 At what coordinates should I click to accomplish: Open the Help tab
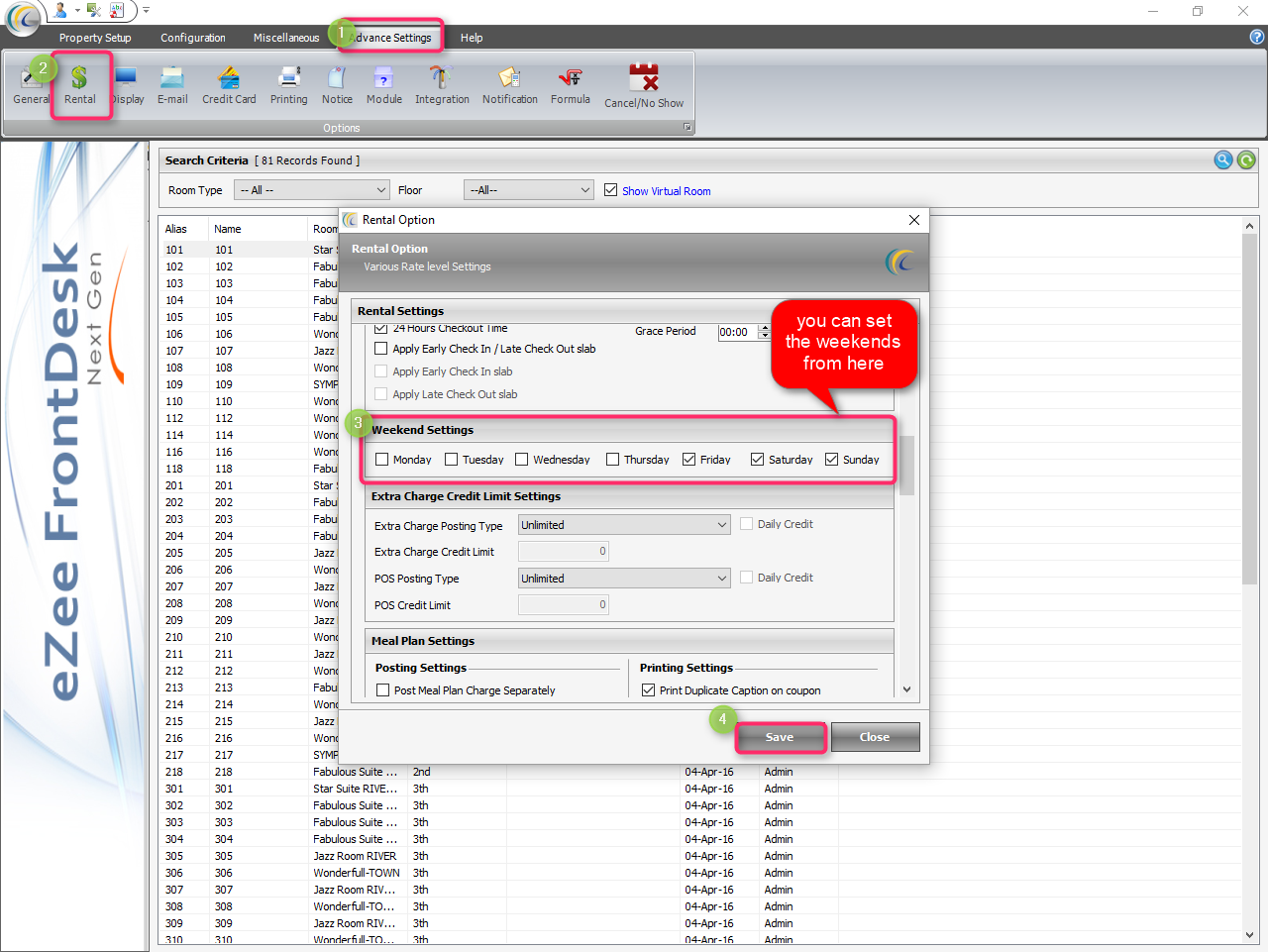point(472,38)
